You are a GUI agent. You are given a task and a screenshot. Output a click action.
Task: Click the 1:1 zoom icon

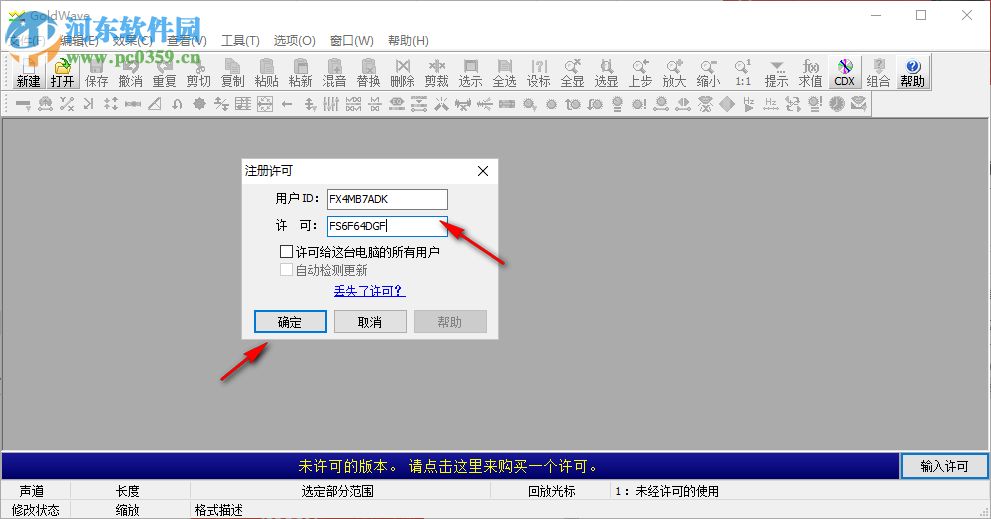[743, 72]
